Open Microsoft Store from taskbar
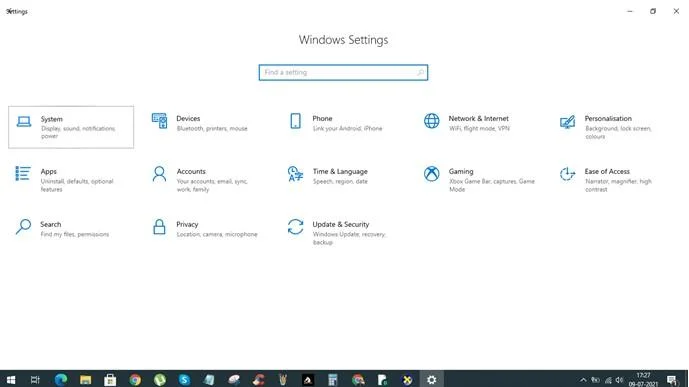 [x=110, y=380]
